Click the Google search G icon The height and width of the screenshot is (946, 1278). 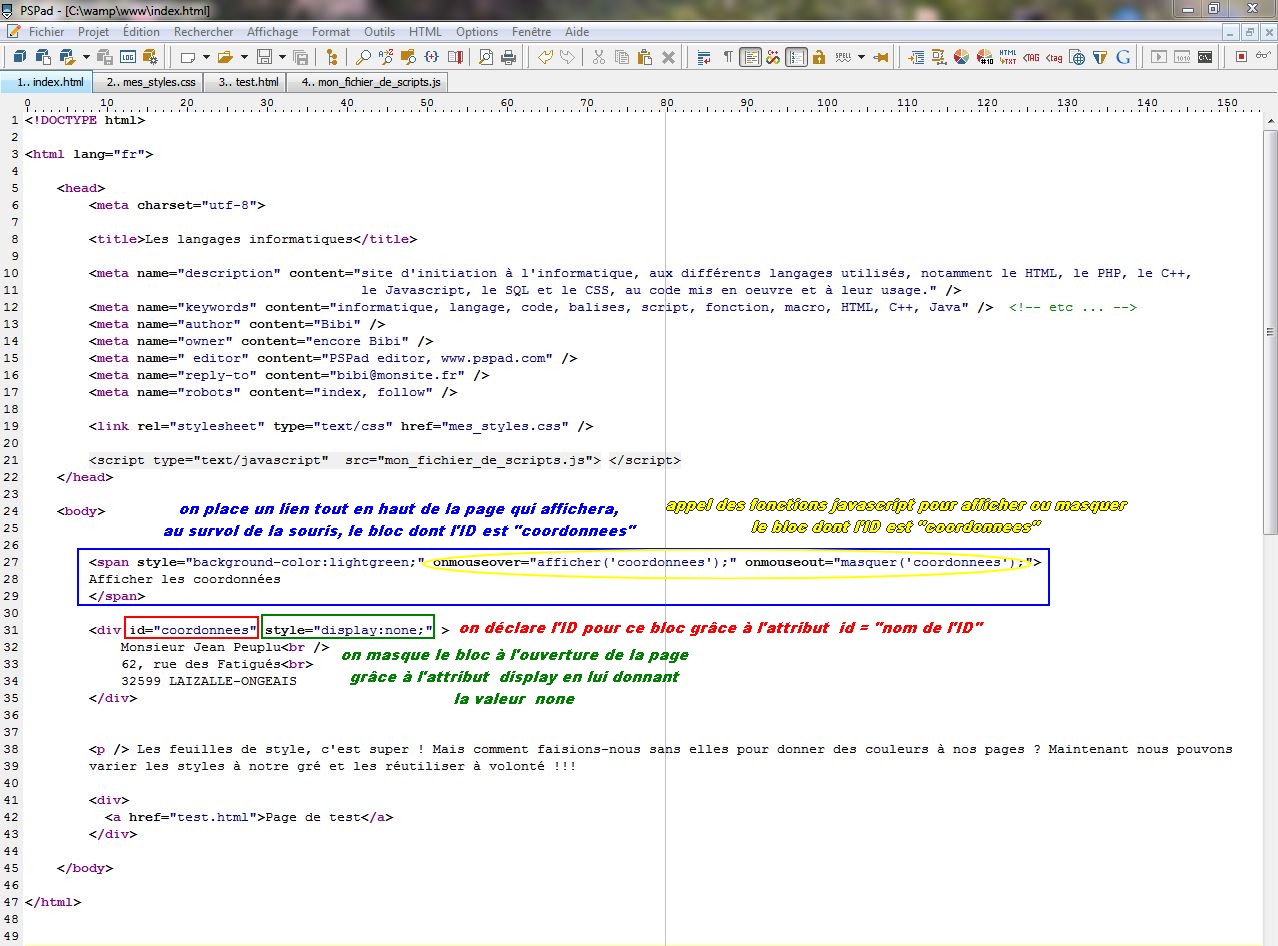[1123, 57]
